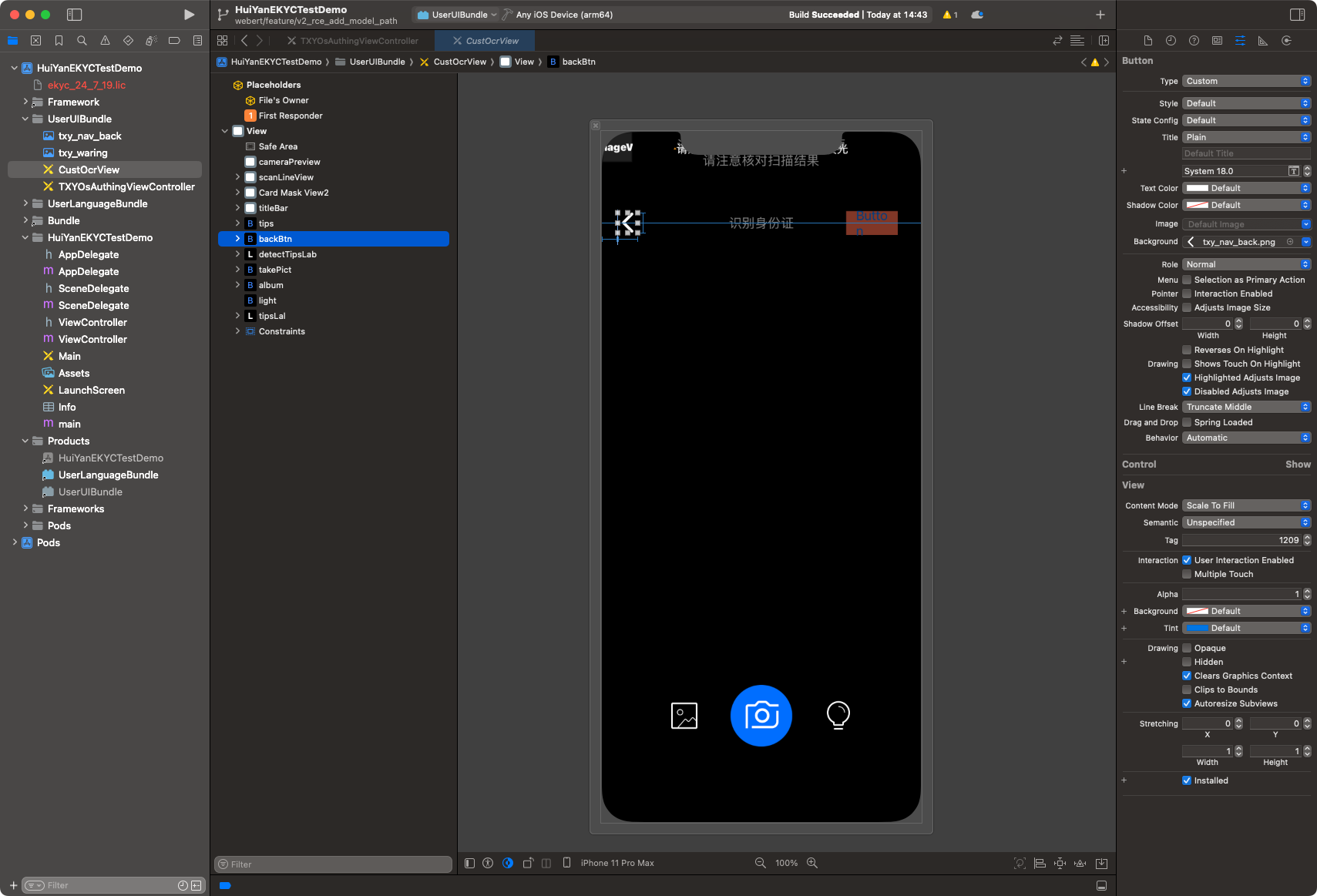This screenshot has width=1317, height=896.
Task: Click the Zoom in magnifier icon
Action: [812, 863]
